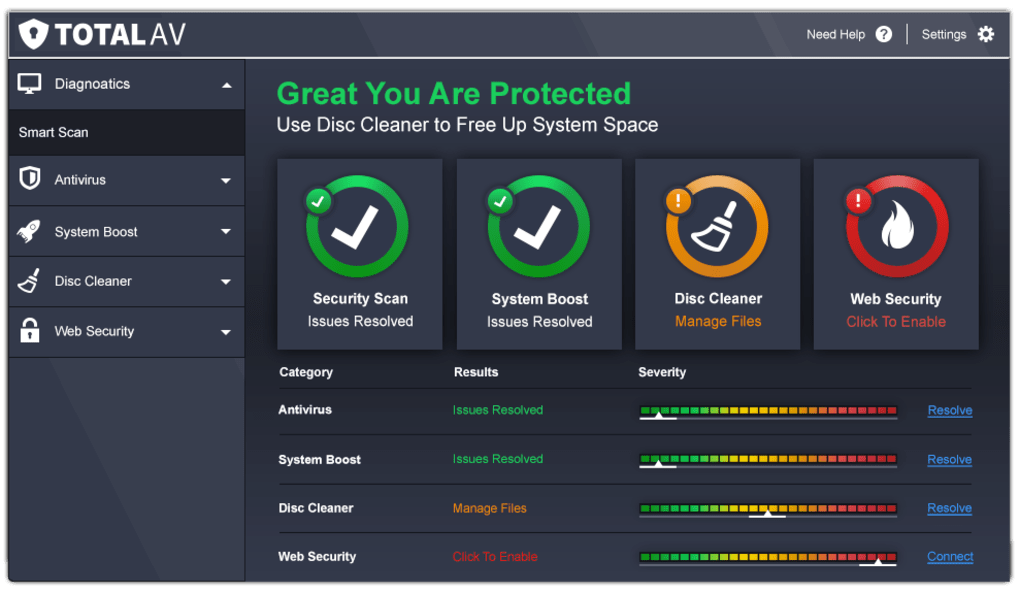Click the Antivirus shield icon
Image resolution: width=1020 pixels, height=593 pixels.
tap(29, 180)
